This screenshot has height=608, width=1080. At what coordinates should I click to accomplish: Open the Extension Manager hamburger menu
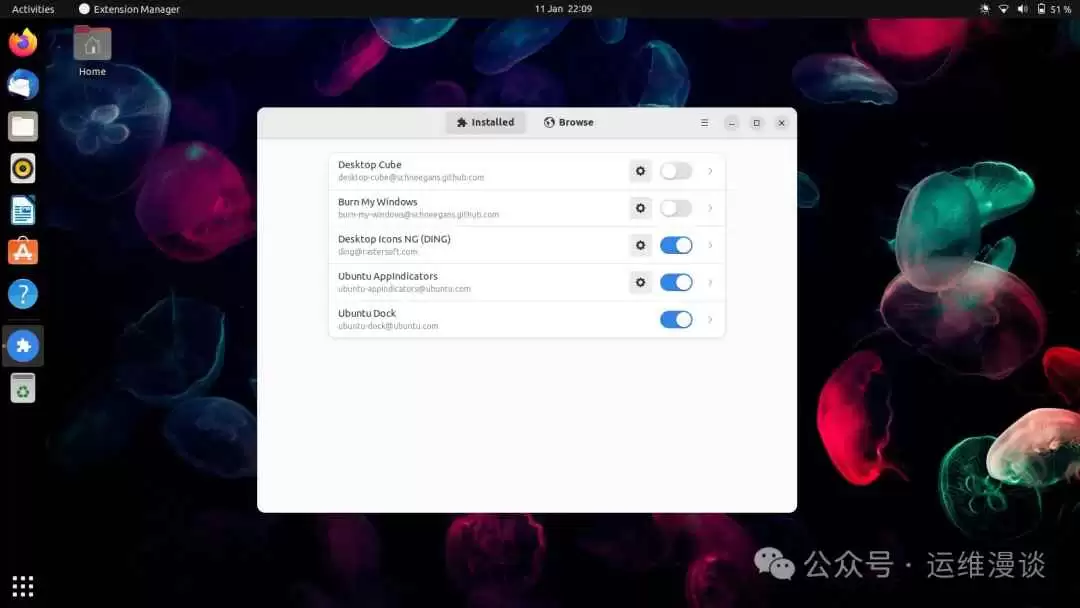pyautogui.click(x=704, y=122)
